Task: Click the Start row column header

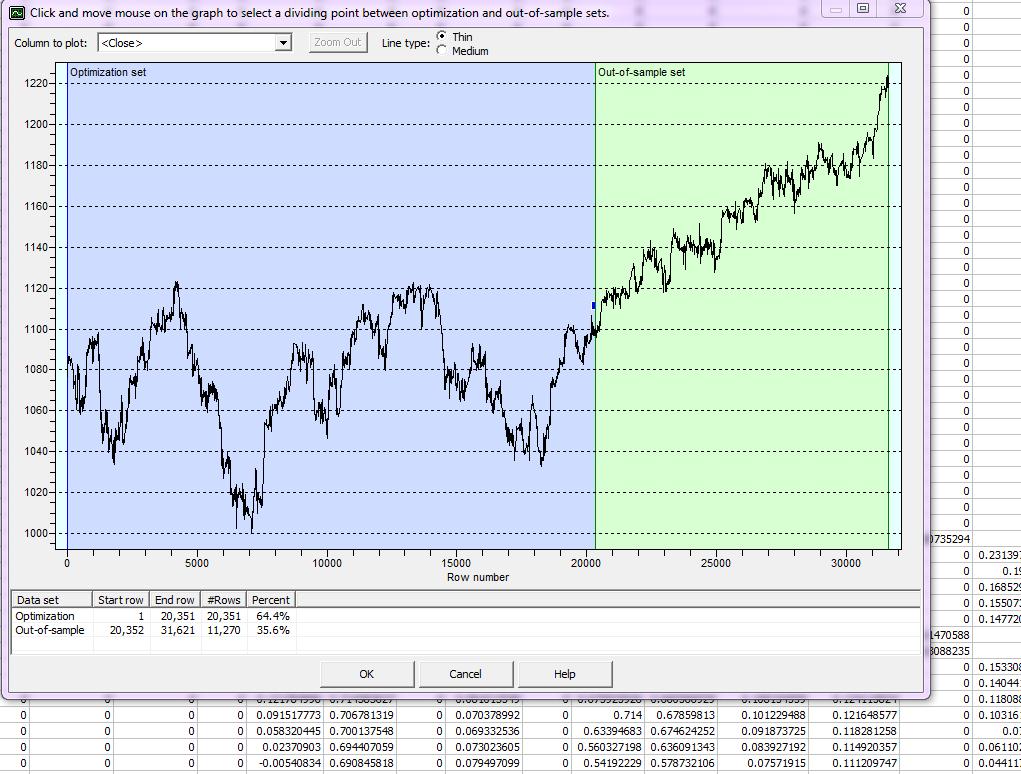Action: [x=121, y=600]
